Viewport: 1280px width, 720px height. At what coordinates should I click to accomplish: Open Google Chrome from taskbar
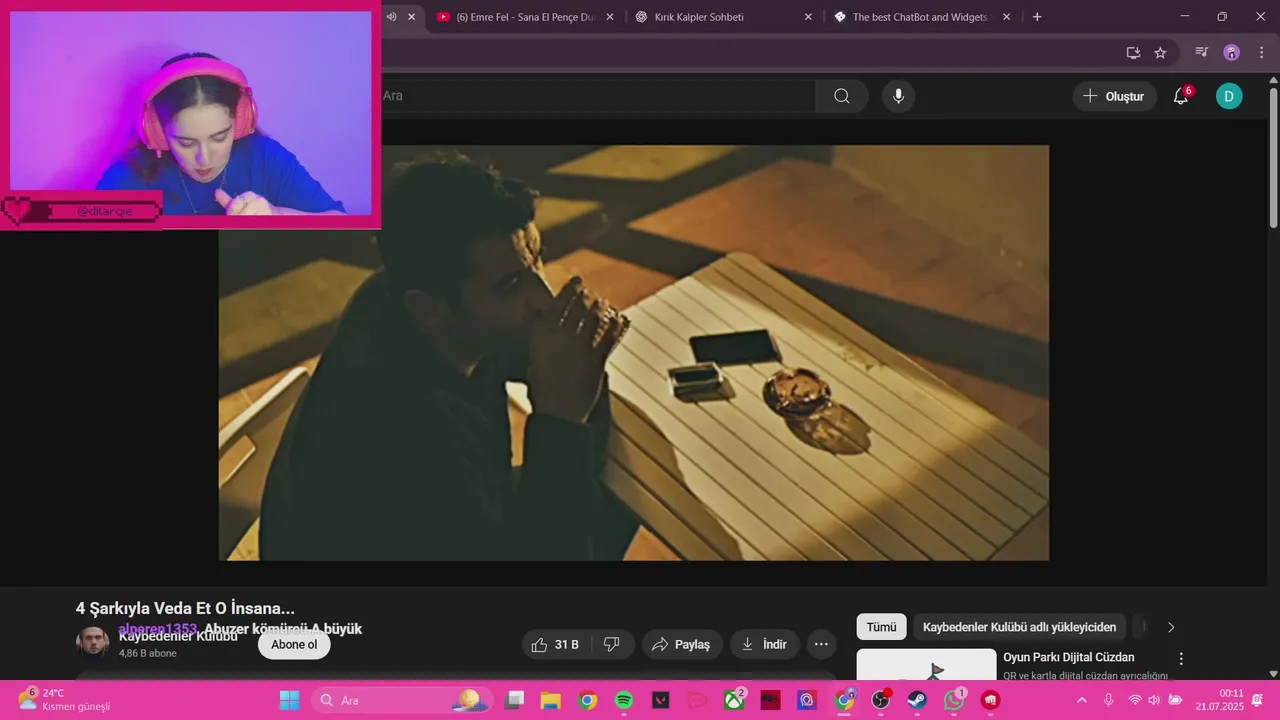click(x=587, y=700)
